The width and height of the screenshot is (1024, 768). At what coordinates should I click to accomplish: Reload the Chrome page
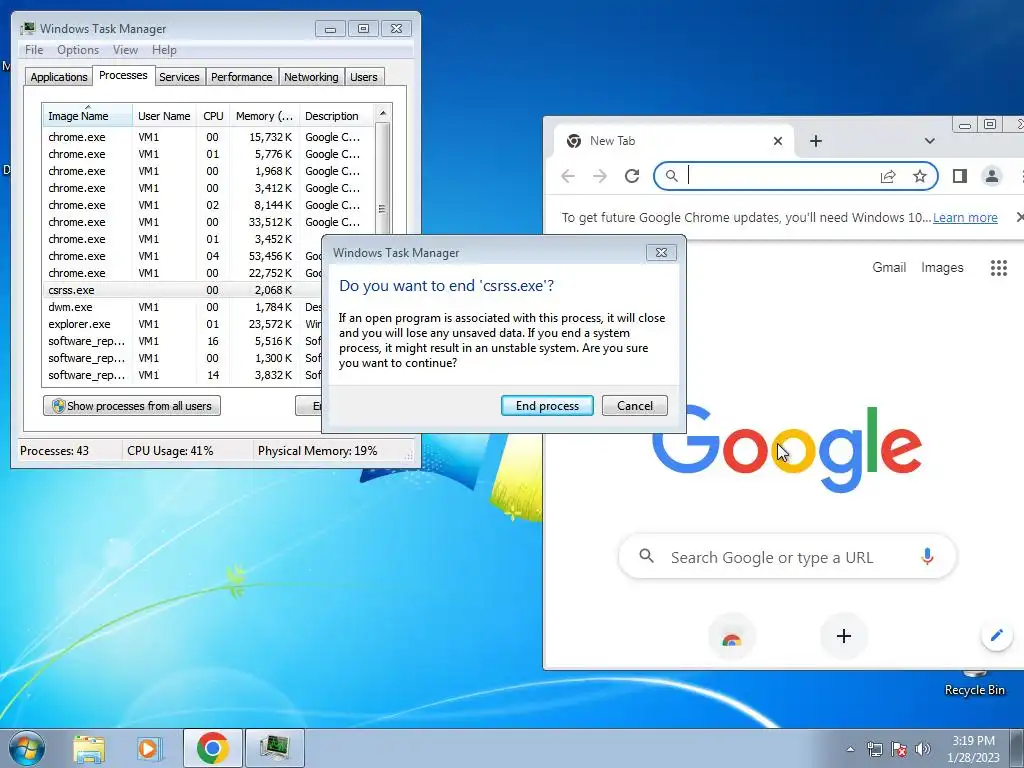(x=632, y=176)
